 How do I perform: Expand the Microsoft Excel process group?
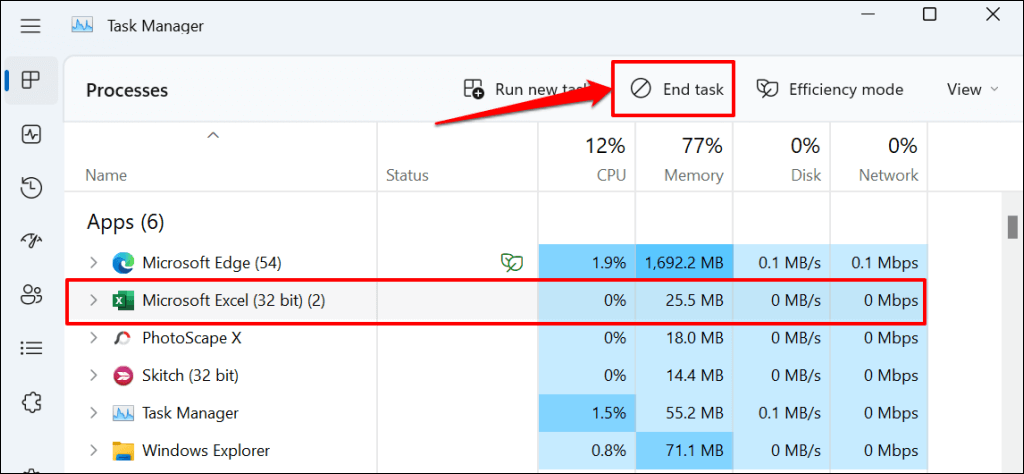93,300
